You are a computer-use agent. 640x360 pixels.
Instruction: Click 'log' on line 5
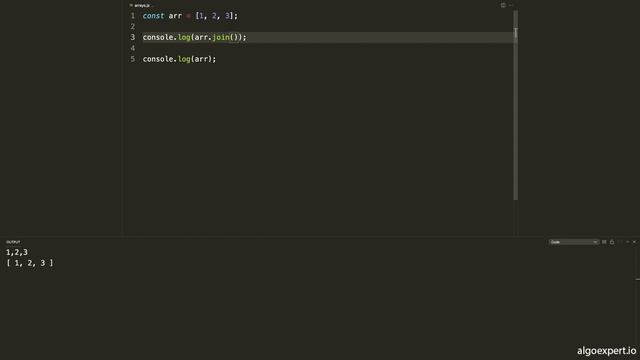[x=184, y=59]
